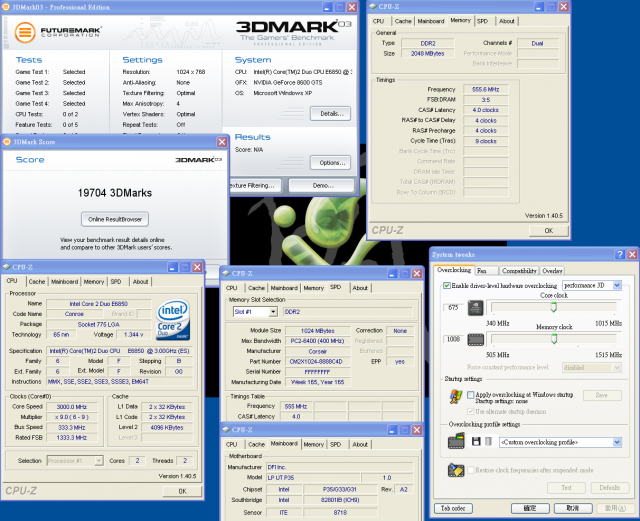Viewport: 640px width, 521px height.
Task: Click the CPU-Z Mainboard window title icon
Action: [226, 430]
